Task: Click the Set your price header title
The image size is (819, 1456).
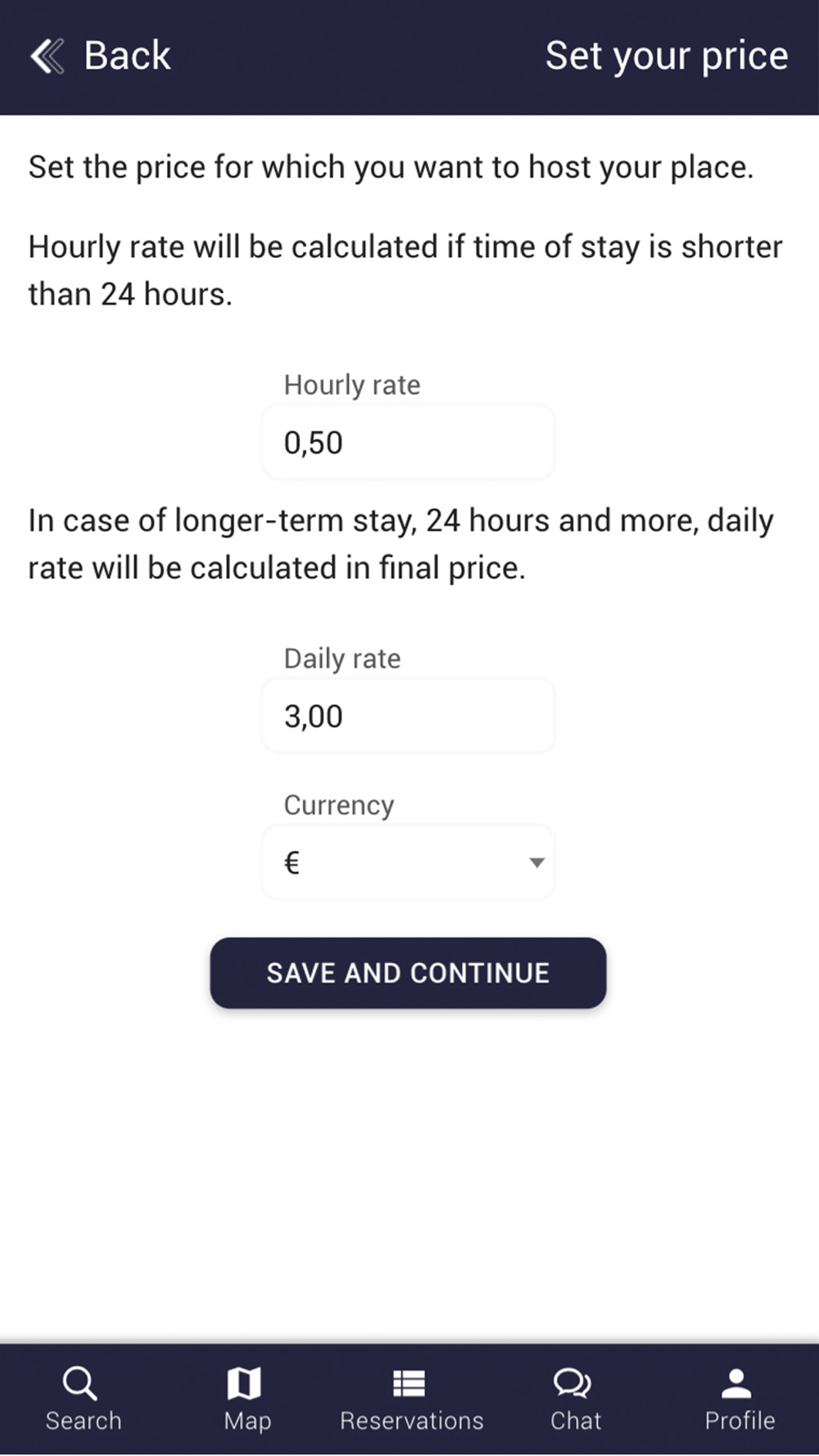Action: click(667, 57)
